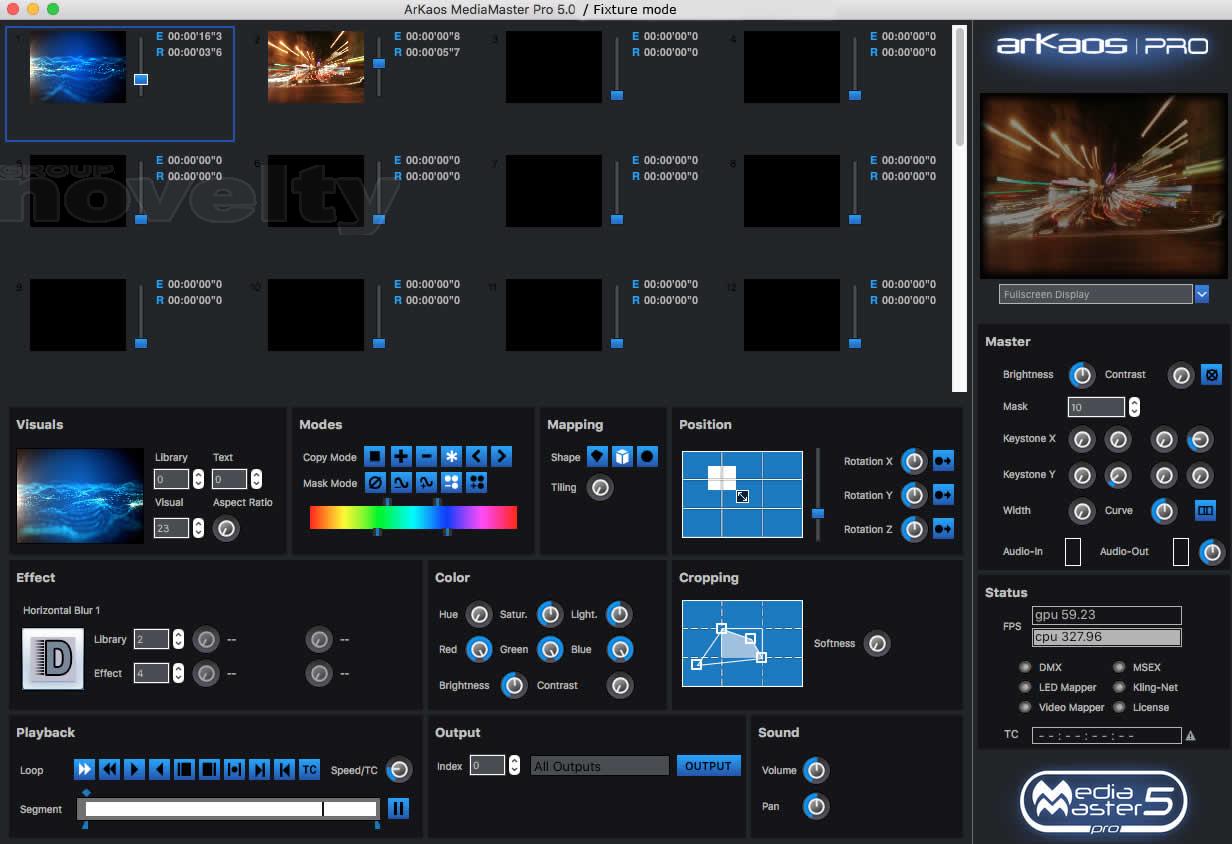
Task: Open the All Outputs selection field
Action: [599, 766]
